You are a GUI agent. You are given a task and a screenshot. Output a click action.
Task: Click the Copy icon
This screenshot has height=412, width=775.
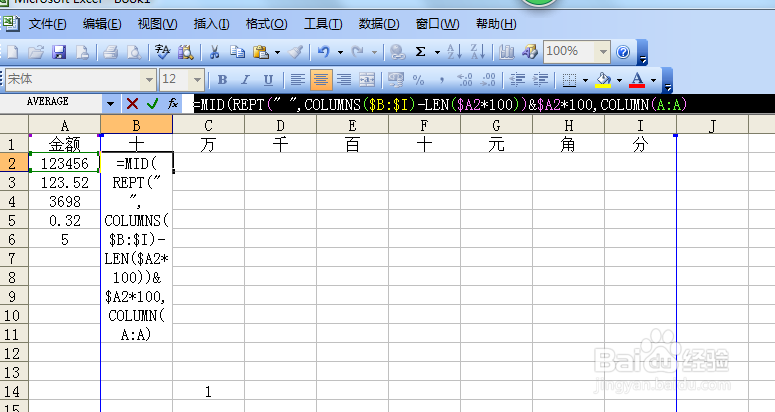(237, 52)
